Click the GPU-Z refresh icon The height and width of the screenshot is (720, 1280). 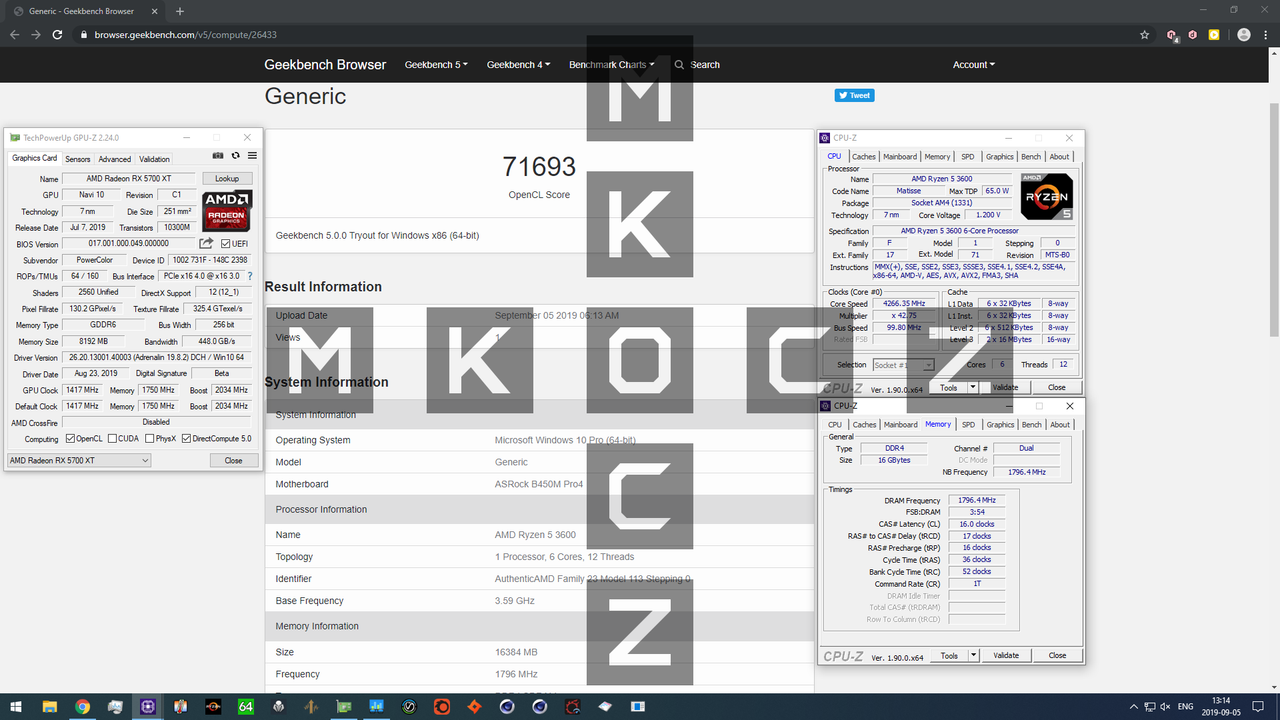coord(235,156)
